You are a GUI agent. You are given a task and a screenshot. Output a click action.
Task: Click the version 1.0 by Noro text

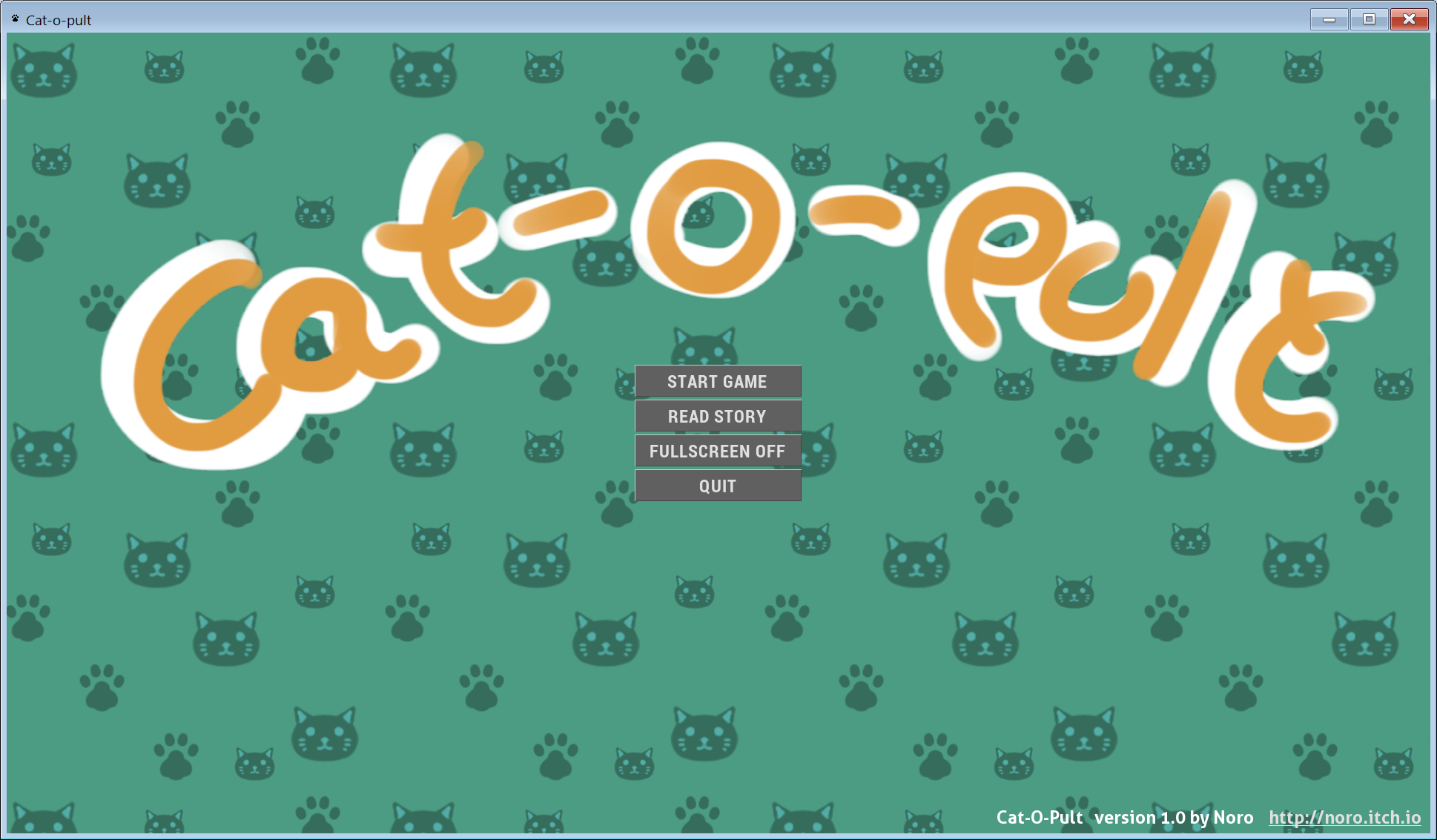pos(1172,818)
